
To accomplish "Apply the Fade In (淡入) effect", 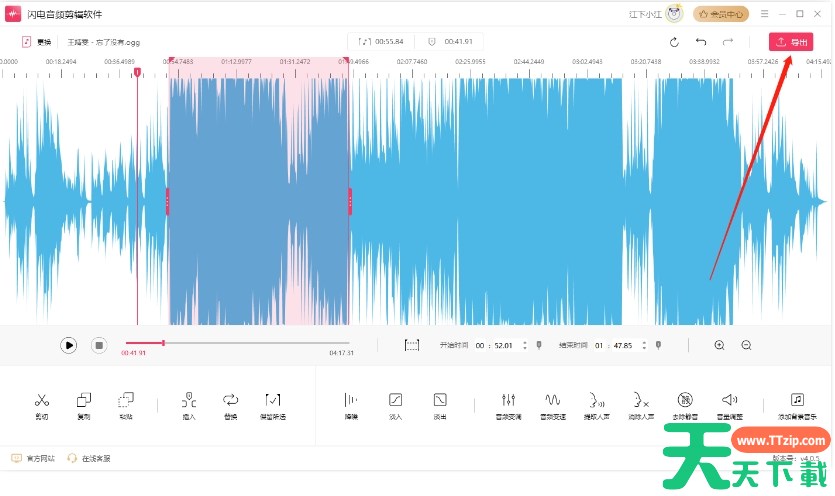I will pos(396,400).
